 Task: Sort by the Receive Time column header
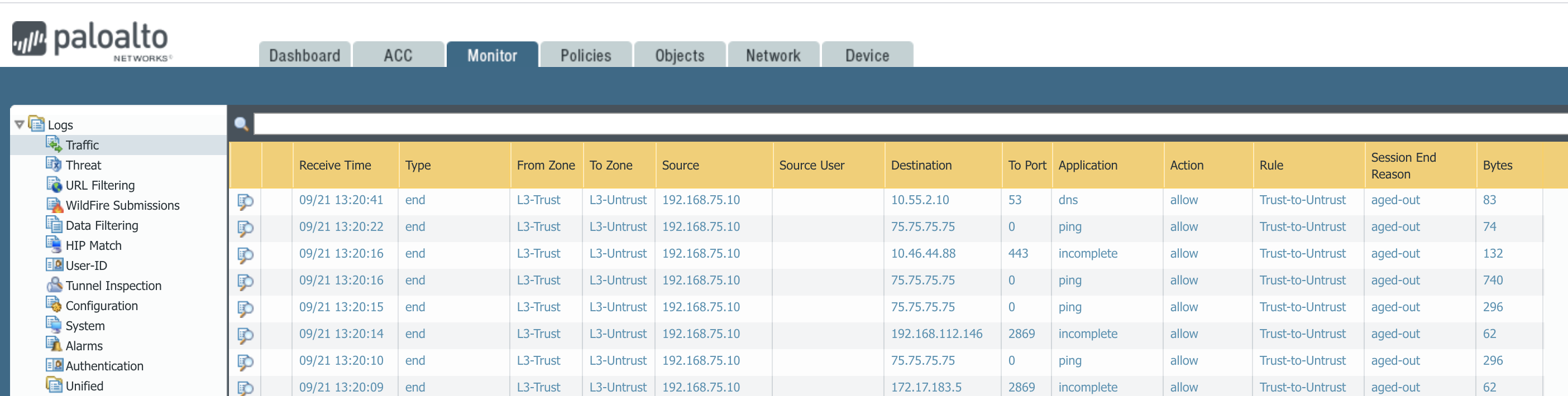(x=335, y=166)
